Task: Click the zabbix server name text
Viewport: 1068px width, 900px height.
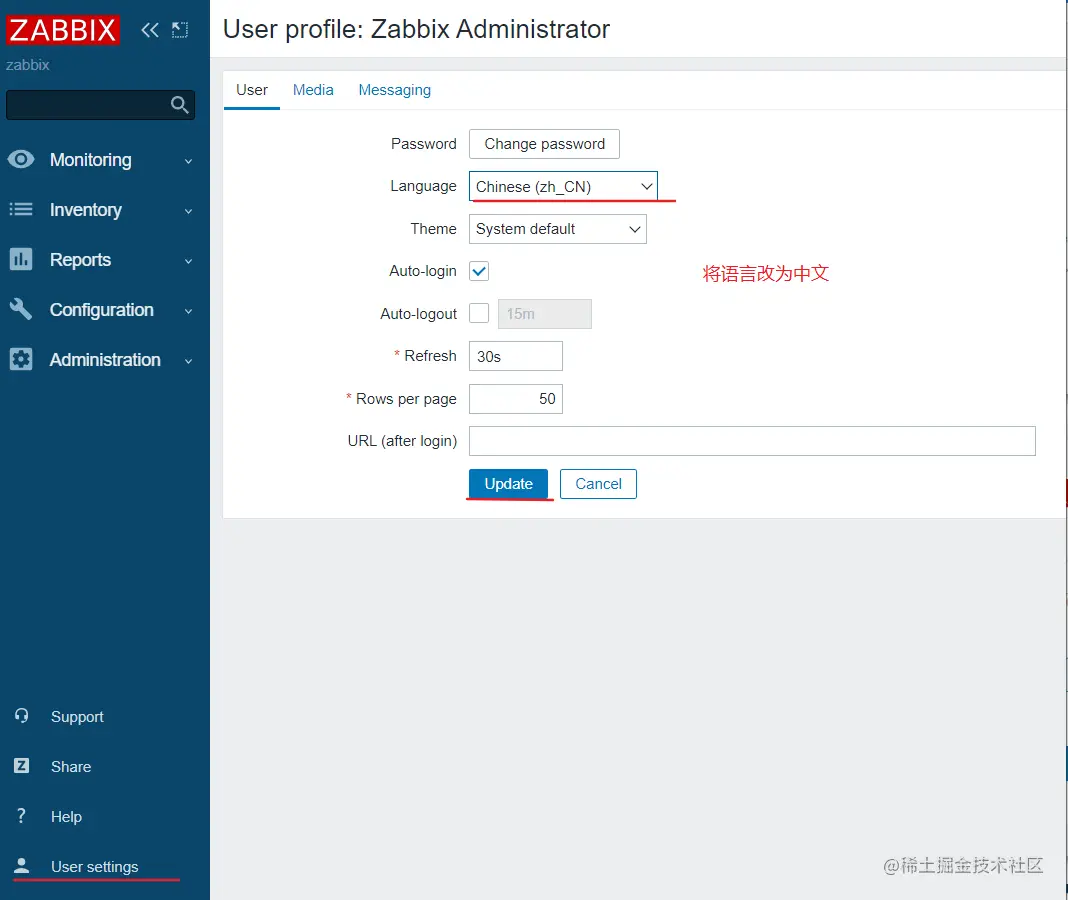Action: (x=28, y=65)
